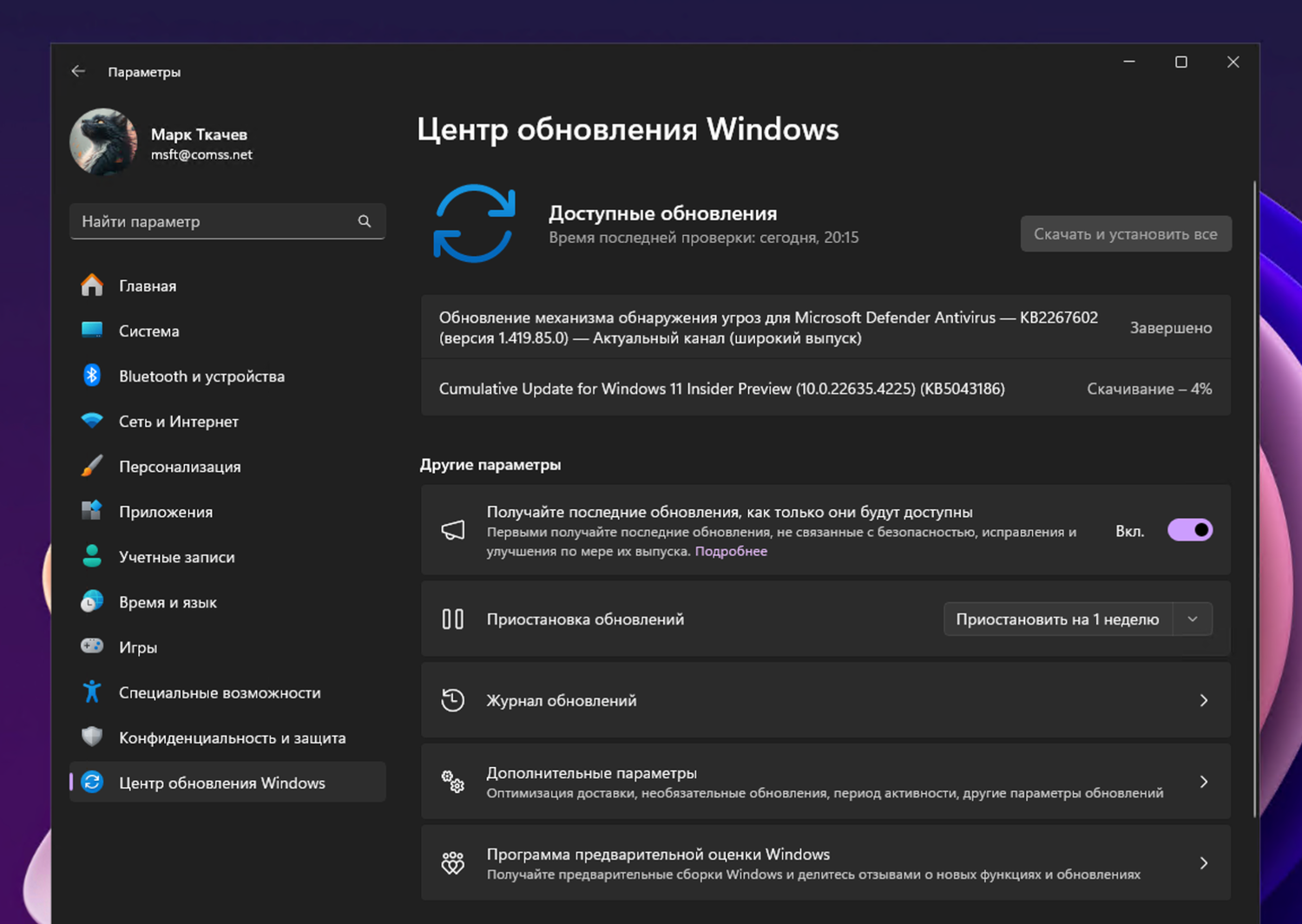1302x924 pixels.
Task: Open the Подробнее link
Action: [731, 551]
